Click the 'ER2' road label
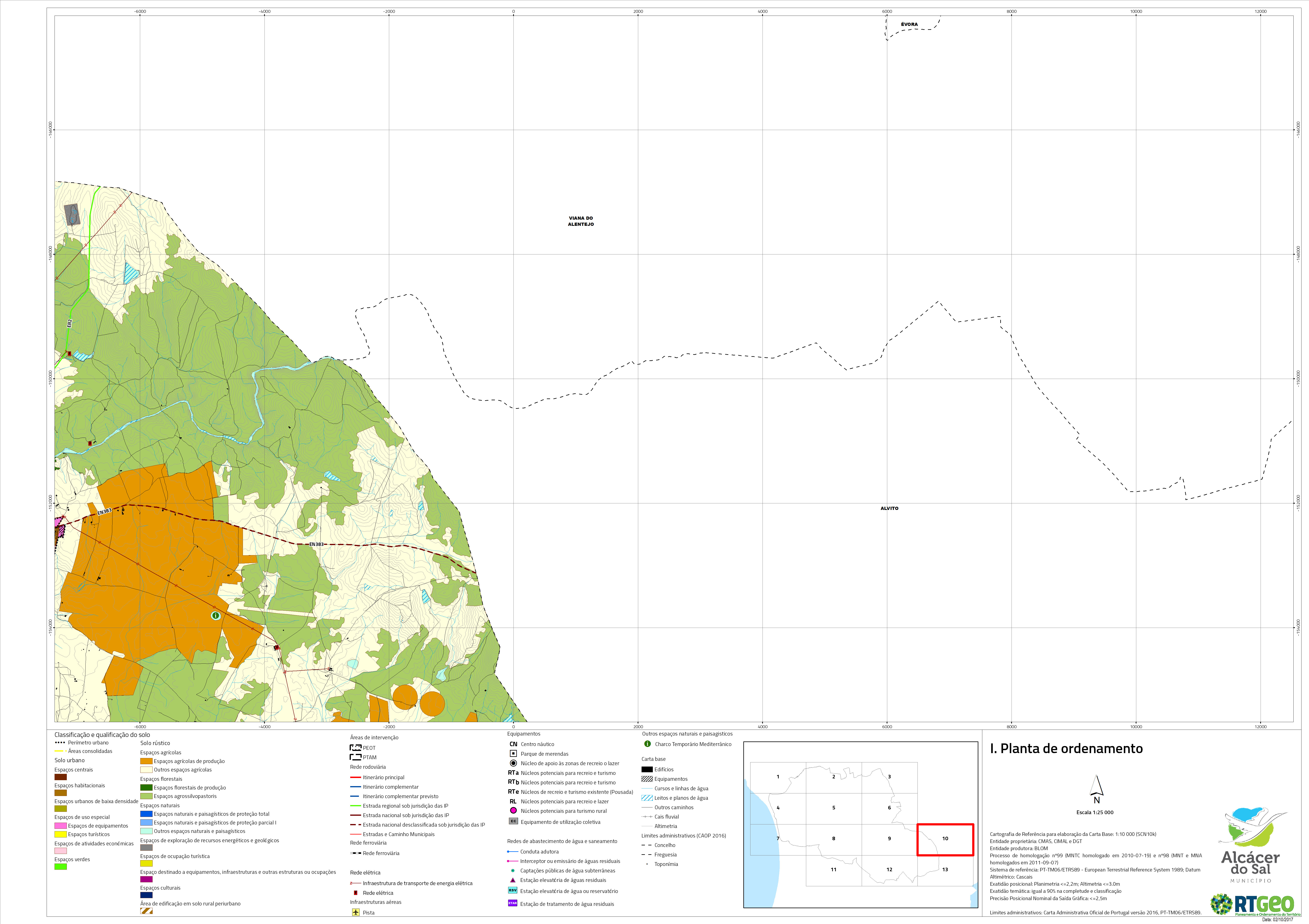Image resolution: width=1309 pixels, height=924 pixels. tap(70, 323)
